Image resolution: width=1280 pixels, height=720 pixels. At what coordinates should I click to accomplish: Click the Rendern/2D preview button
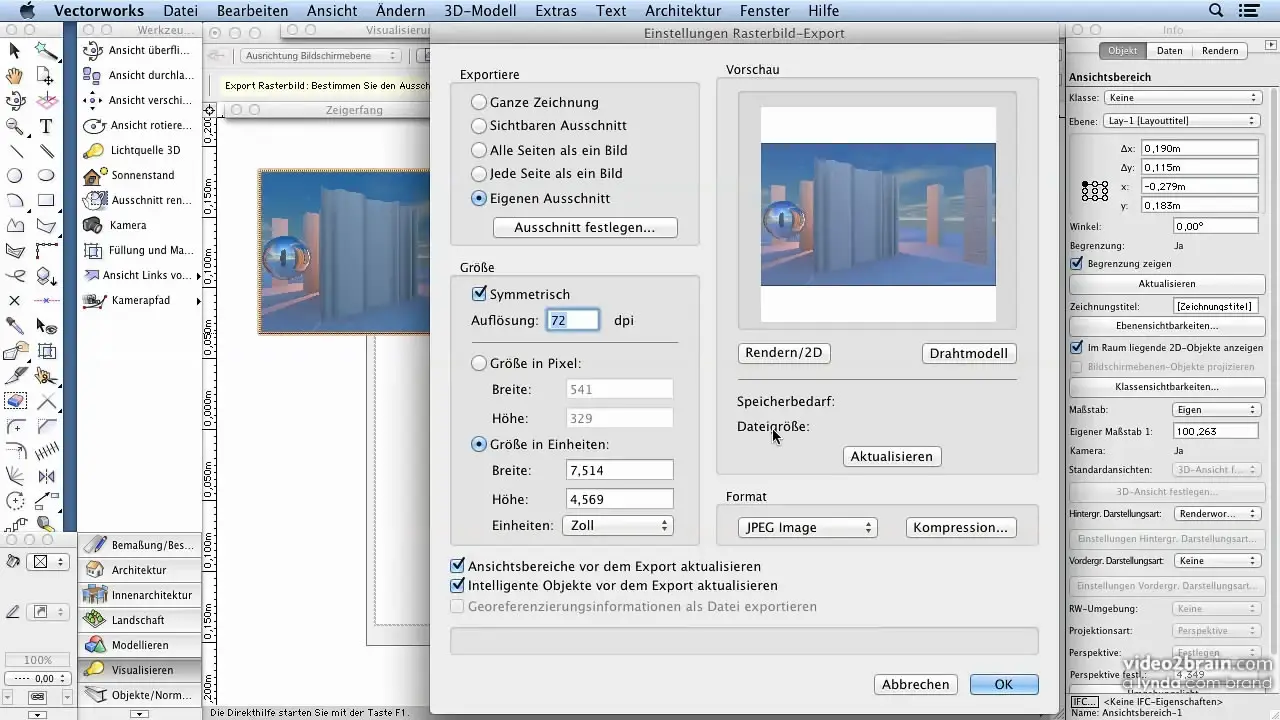[x=786, y=353]
